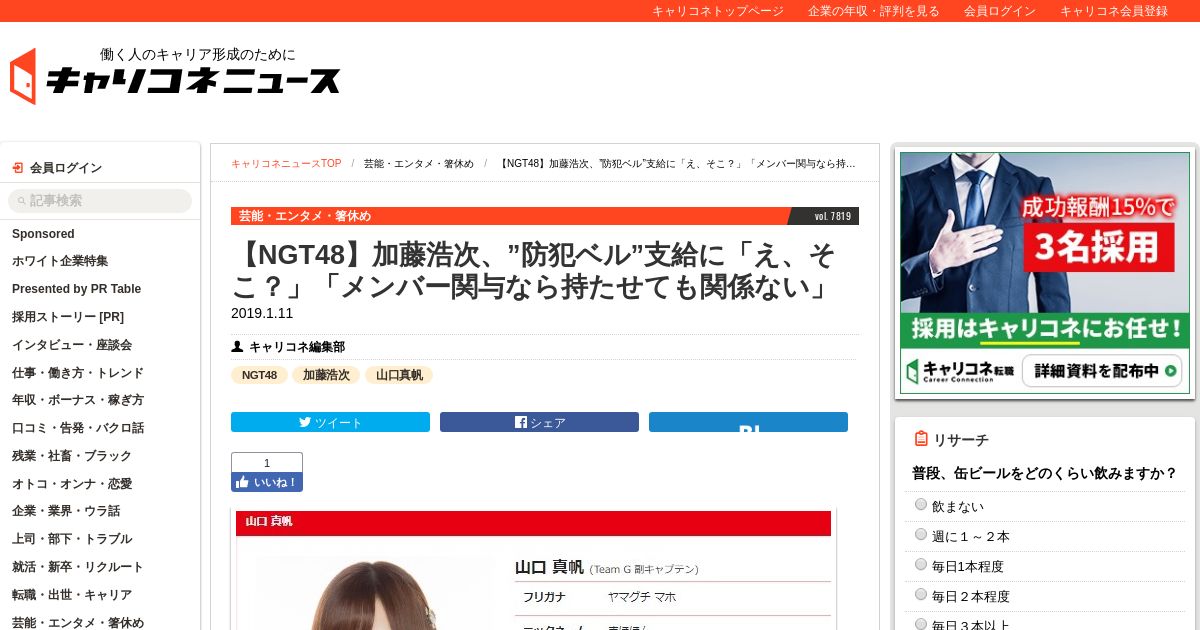Image resolution: width=1200 pixels, height=630 pixels.
Task: Click the author person icon
Action: (237, 347)
